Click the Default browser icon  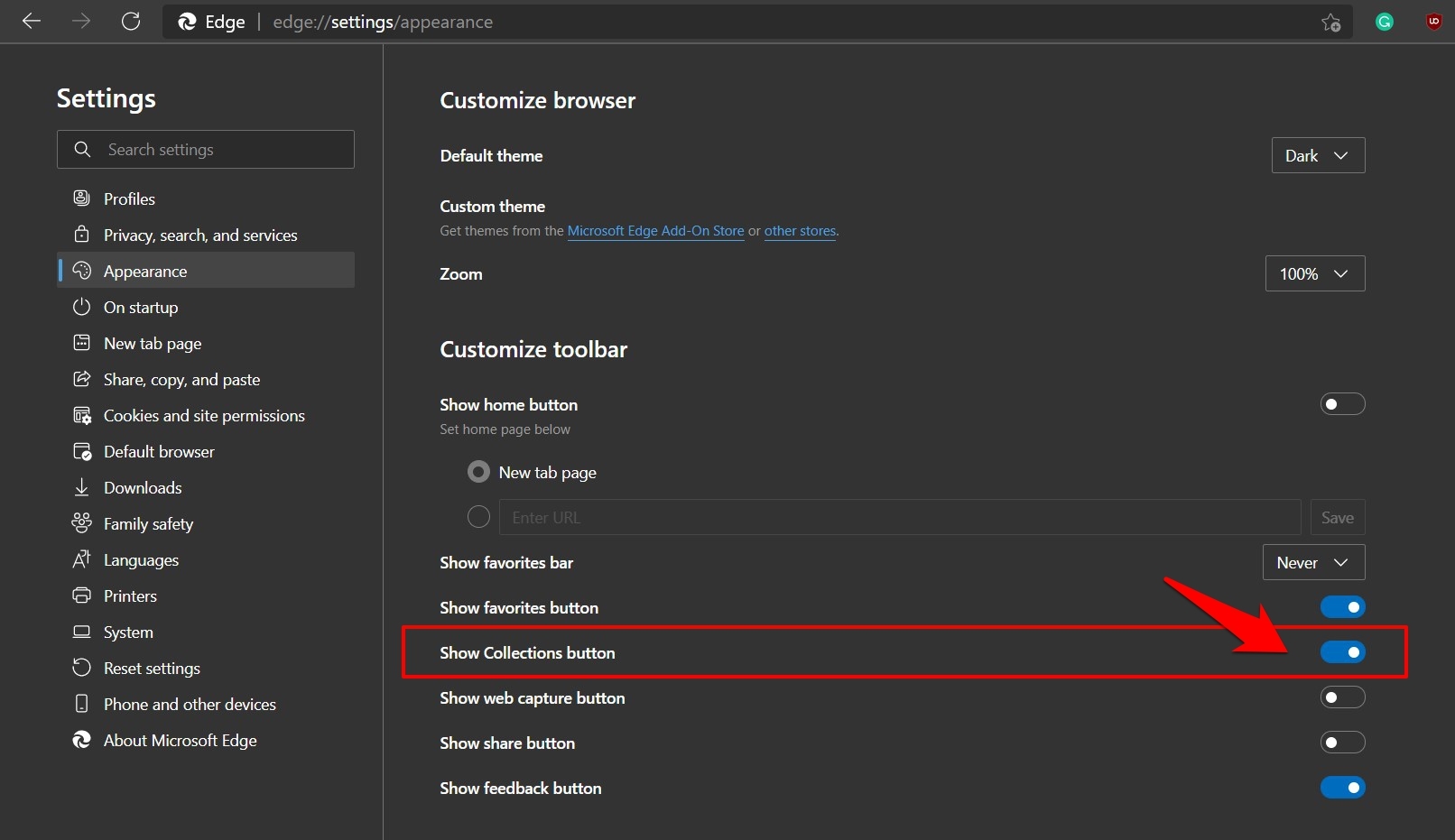(x=81, y=451)
